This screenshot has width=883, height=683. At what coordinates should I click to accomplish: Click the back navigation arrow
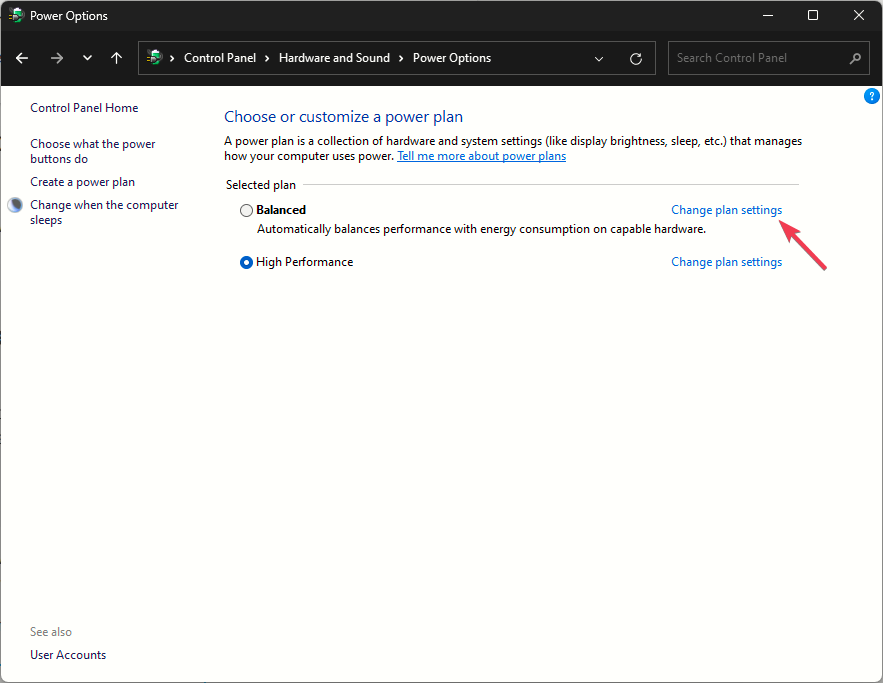point(23,58)
